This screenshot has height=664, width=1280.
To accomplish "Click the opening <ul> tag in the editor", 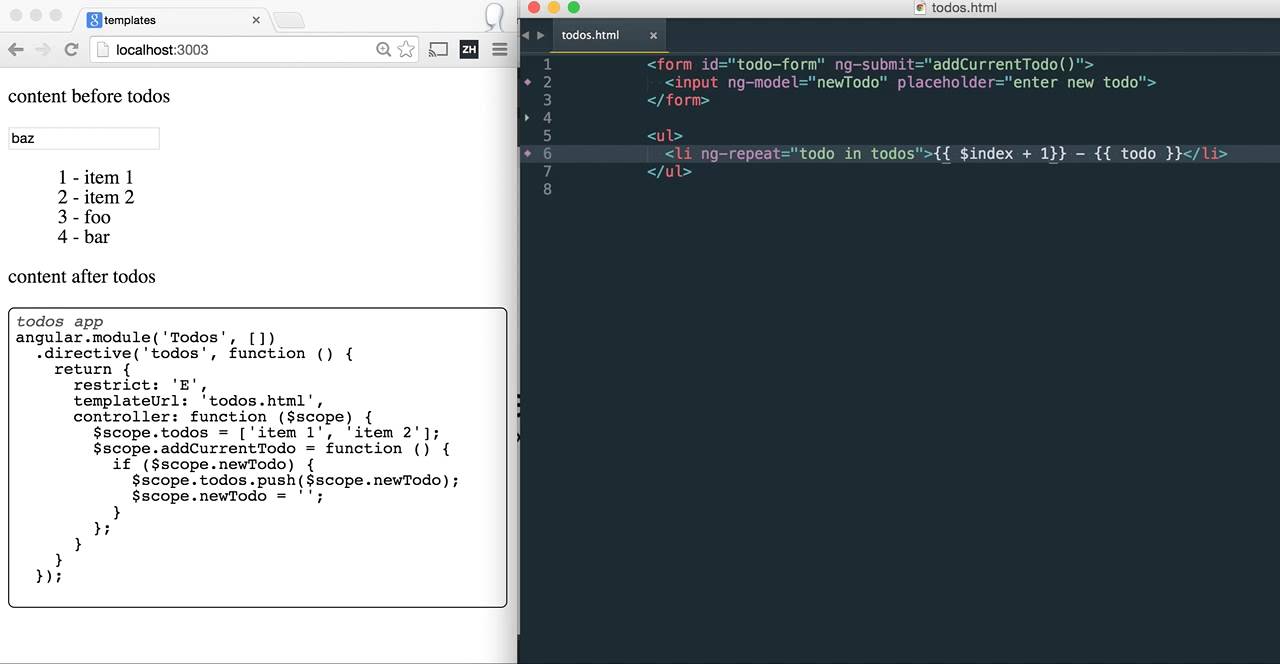I will (x=665, y=135).
